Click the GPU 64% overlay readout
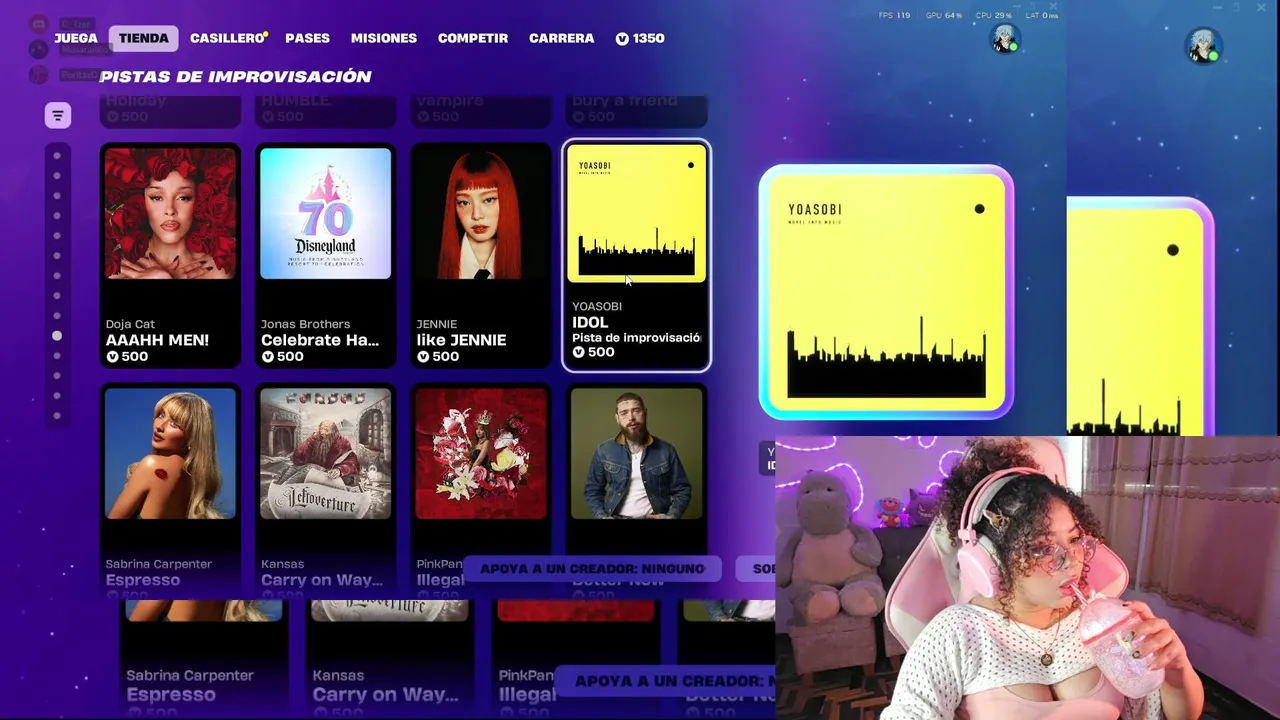 (x=943, y=15)
